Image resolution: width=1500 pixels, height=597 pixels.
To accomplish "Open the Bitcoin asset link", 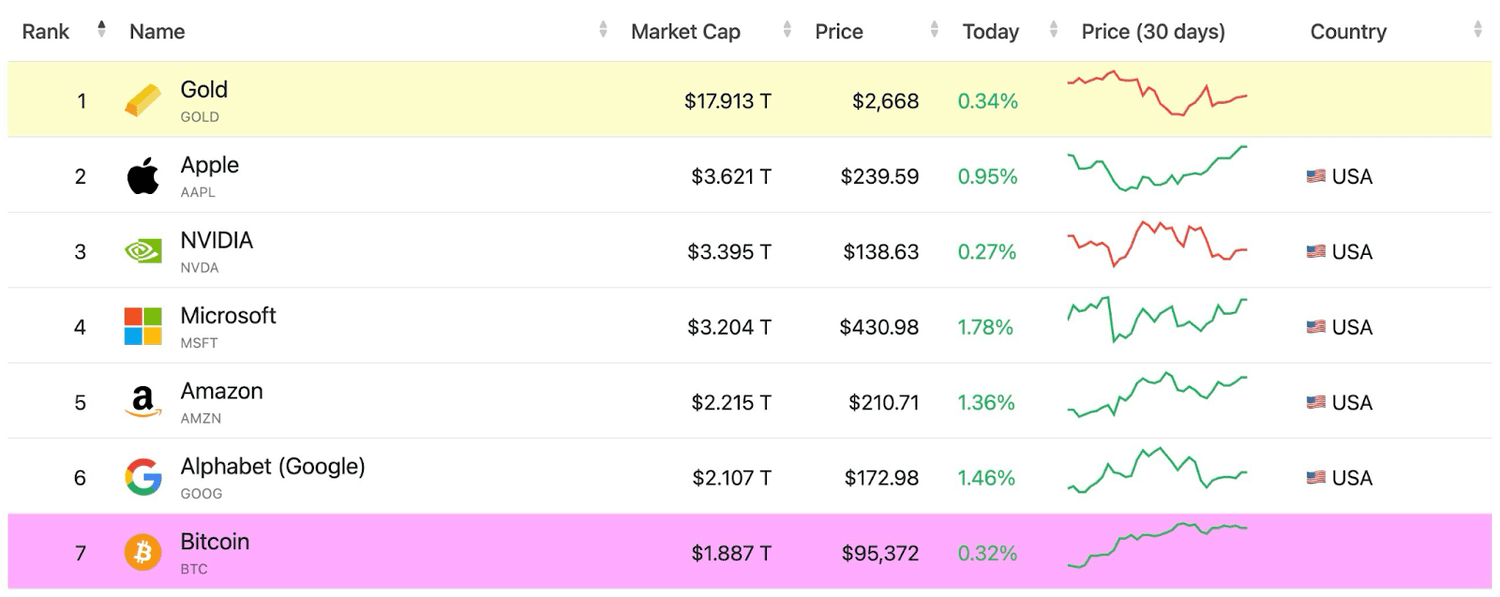I will (x=214, y=541).
